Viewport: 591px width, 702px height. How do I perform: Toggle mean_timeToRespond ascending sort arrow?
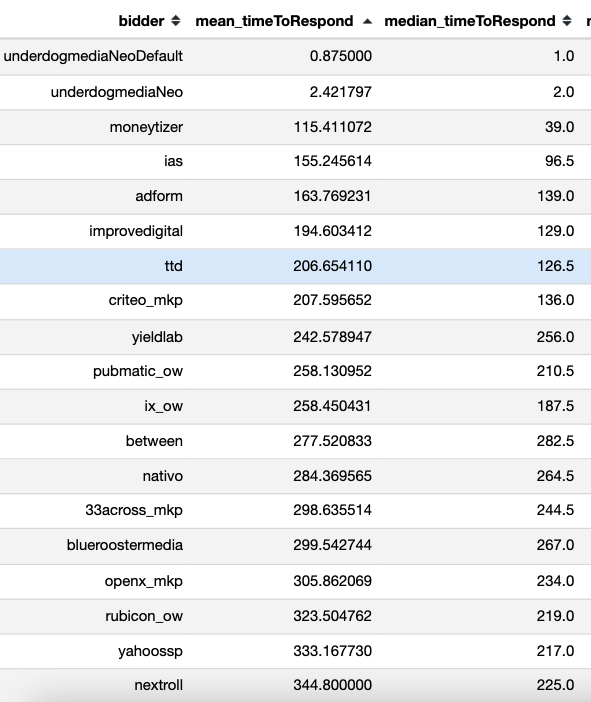[367, 21]
